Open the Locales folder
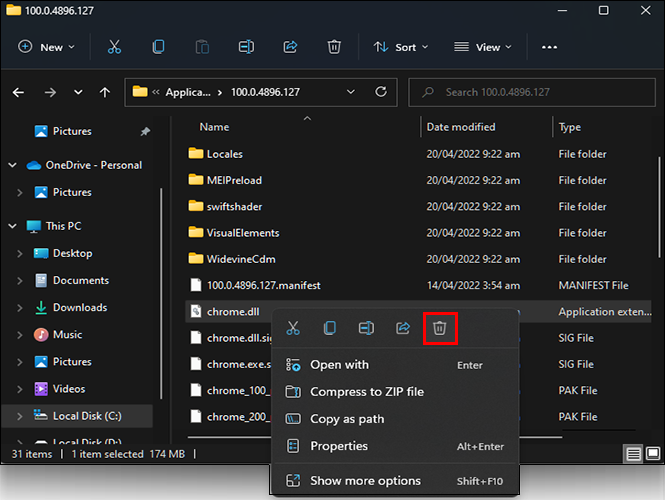 (224, 154)
